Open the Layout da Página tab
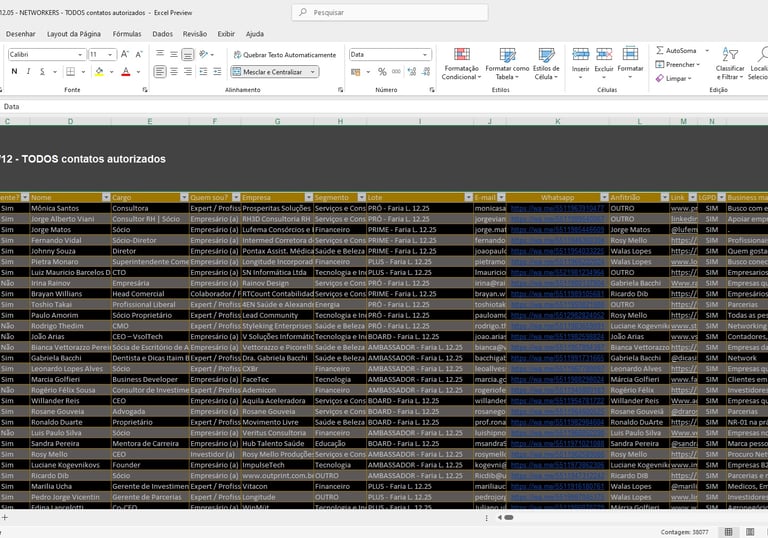This screenshot has height=538, width=768. coord(74,34)
